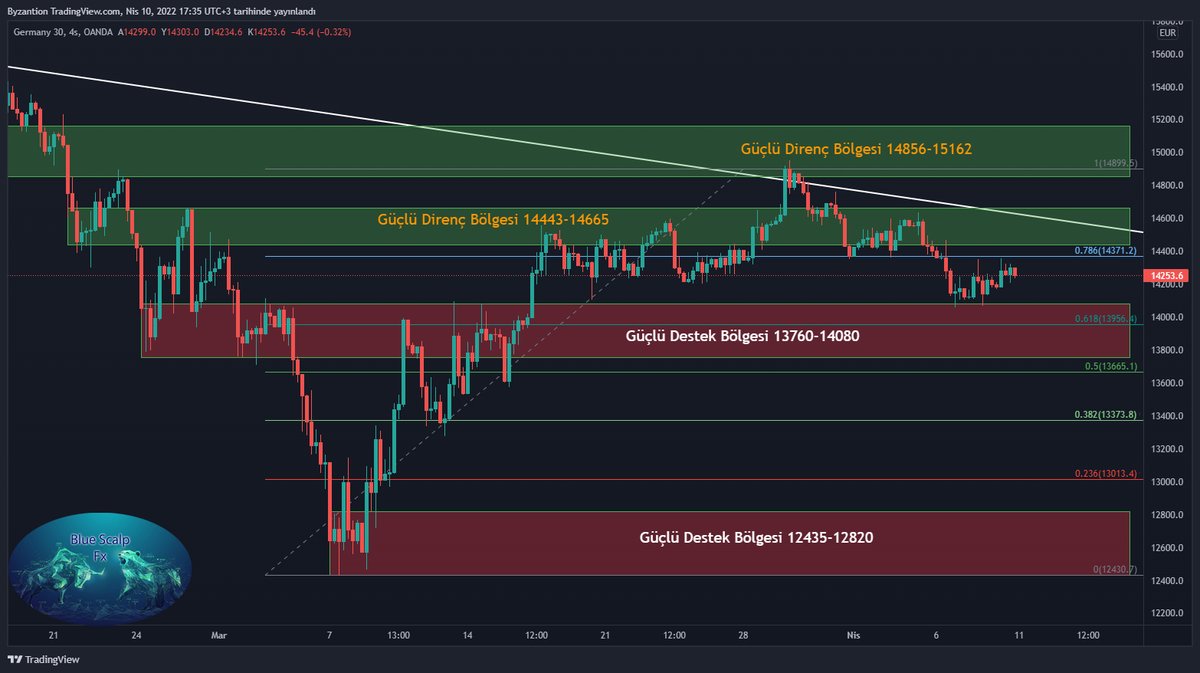Click the Mar label on the time axis

tap(219, 635)
